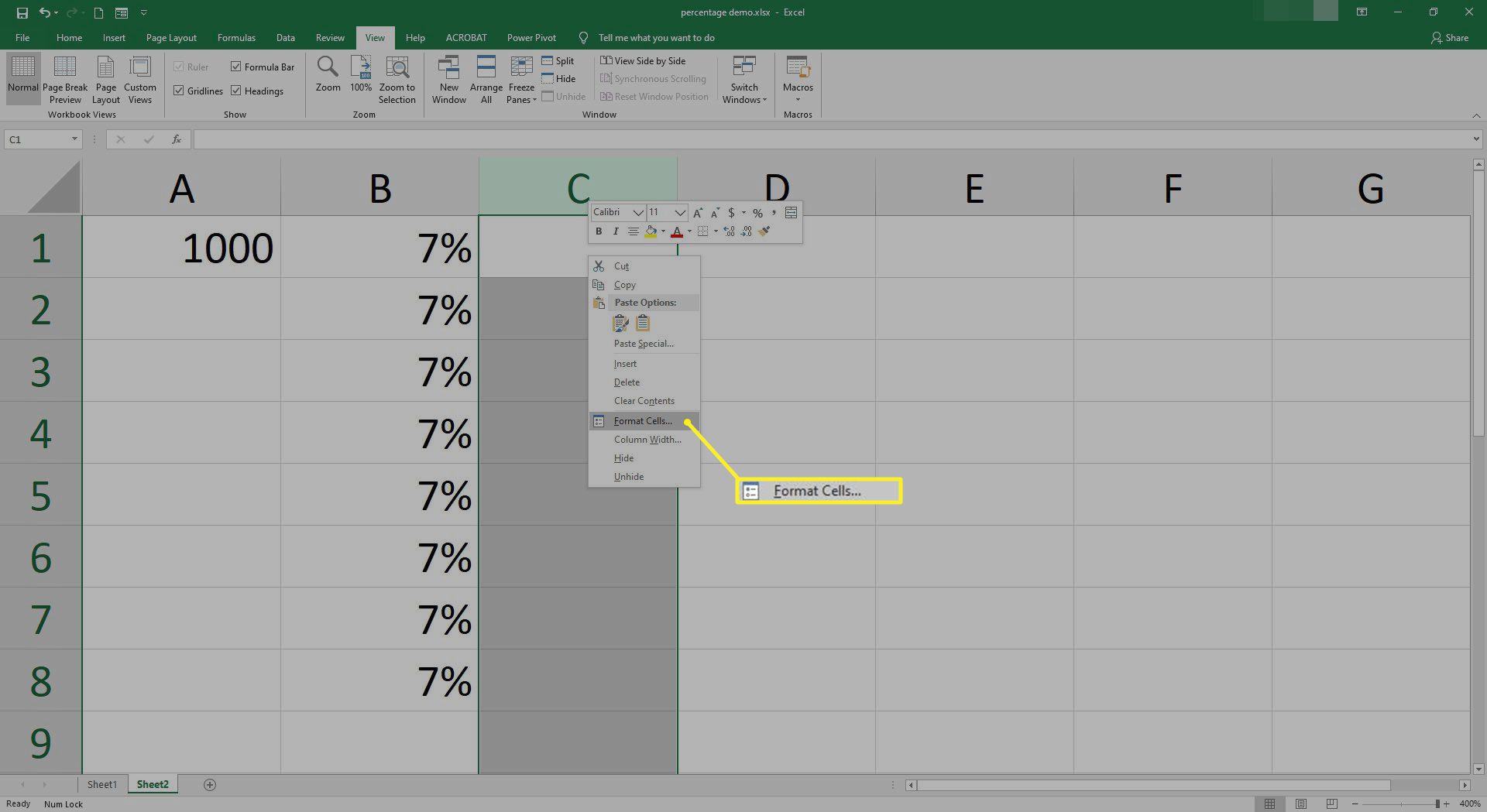Click the Tell me what you want search box
The height and width of the screenshot is (812, 1487).
tap(656, 38)
